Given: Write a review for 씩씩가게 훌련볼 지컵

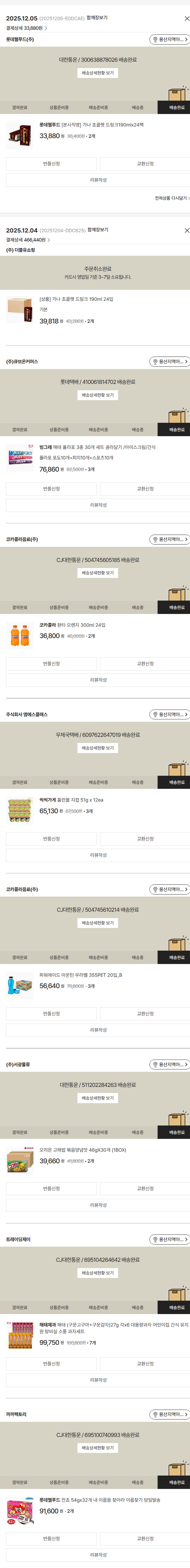Looking at the screenshot, I should tap(98, 855).
